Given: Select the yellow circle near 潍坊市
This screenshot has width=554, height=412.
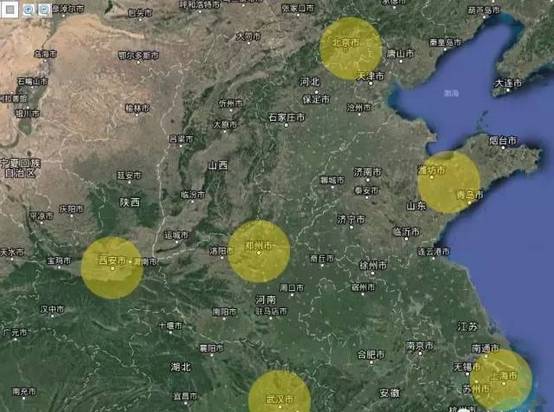Looking at the screenshot, I should tap(449, 182).
